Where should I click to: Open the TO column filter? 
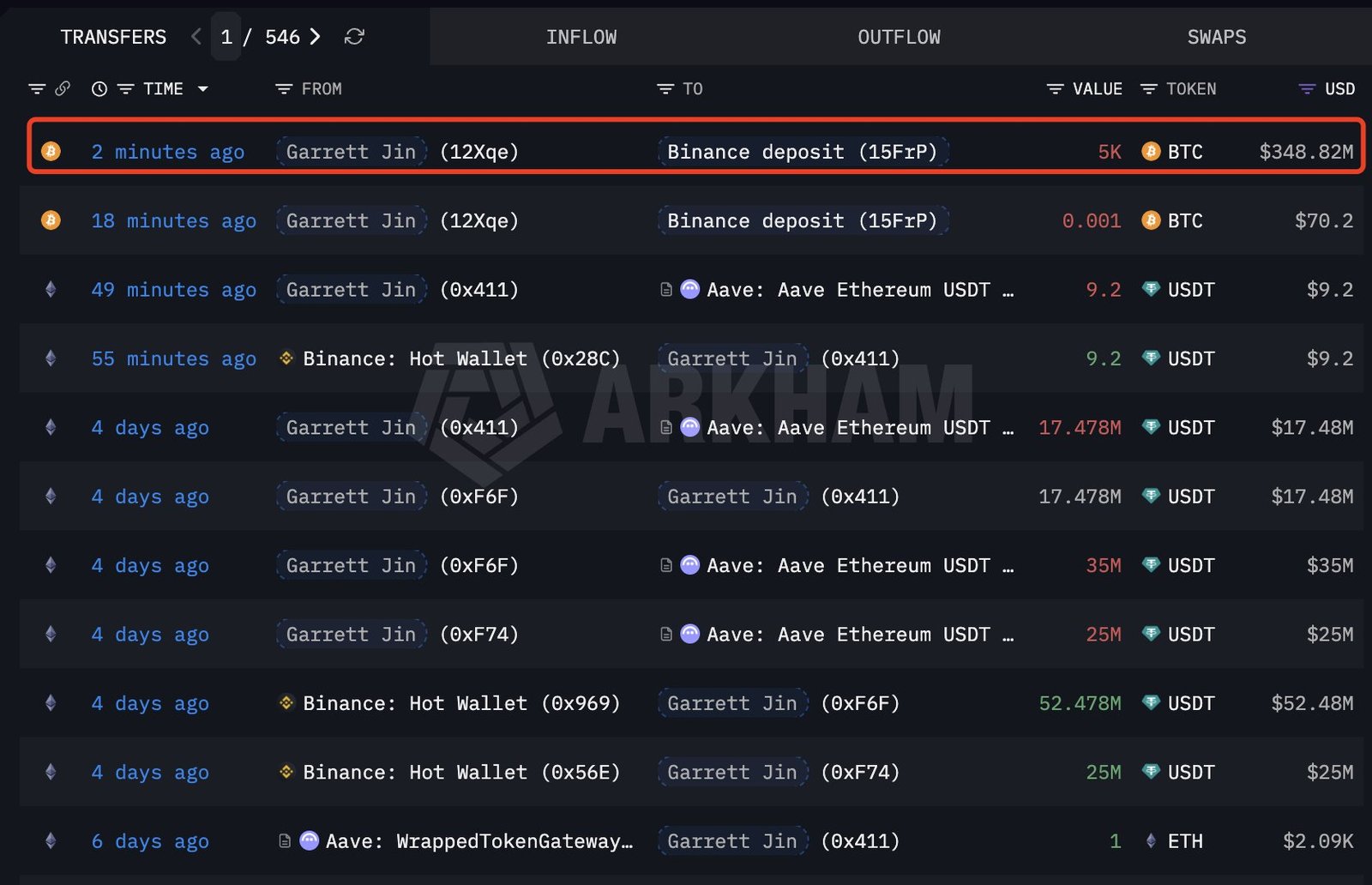[x=665, y=89]
